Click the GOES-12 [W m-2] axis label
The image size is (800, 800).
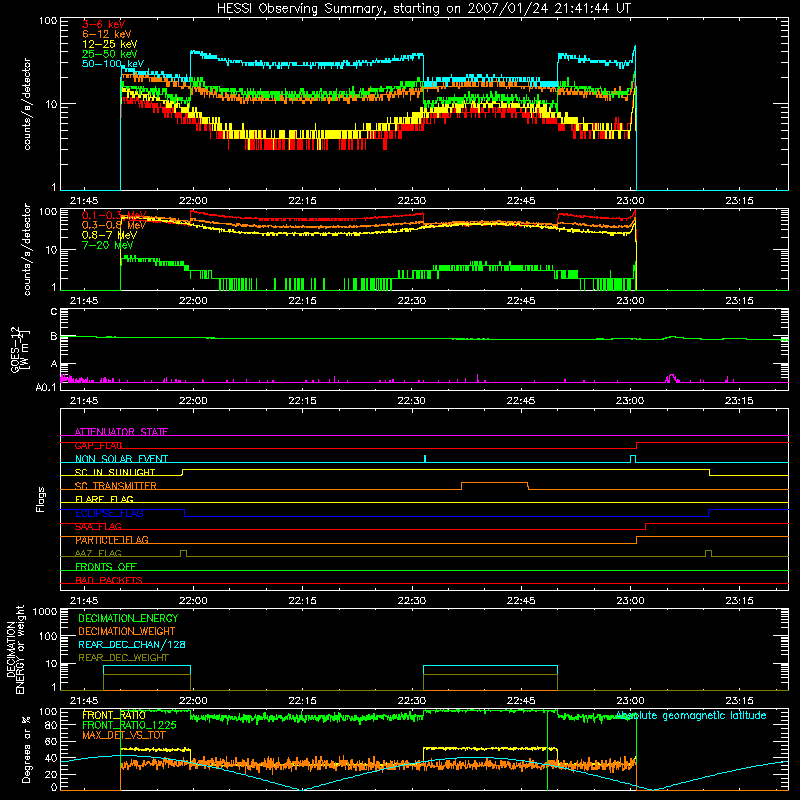point(19,349)
